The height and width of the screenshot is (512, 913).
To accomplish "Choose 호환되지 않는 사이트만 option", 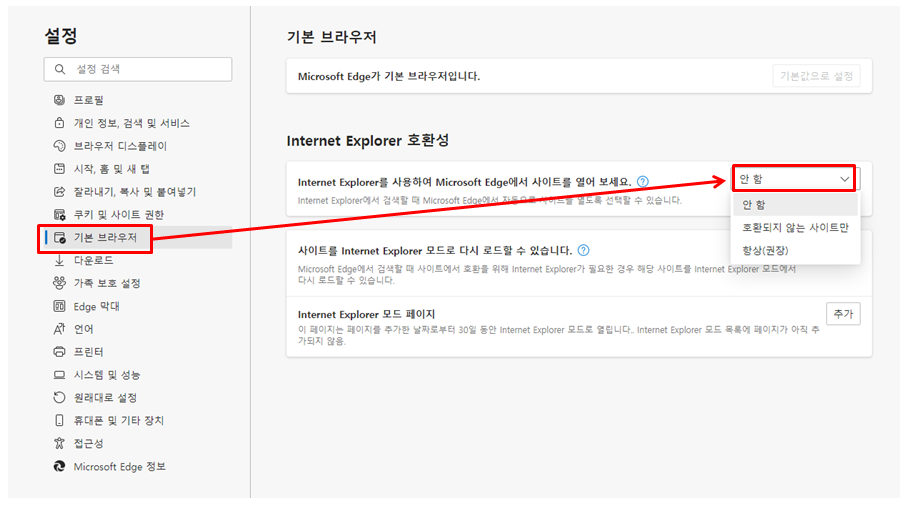I will tap(795, 227).
